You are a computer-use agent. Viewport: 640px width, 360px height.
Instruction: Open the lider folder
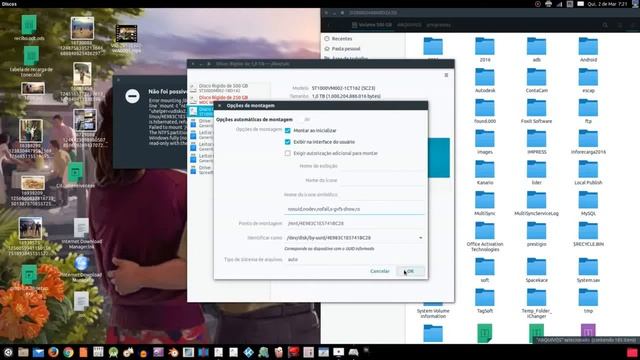[536, 172]
